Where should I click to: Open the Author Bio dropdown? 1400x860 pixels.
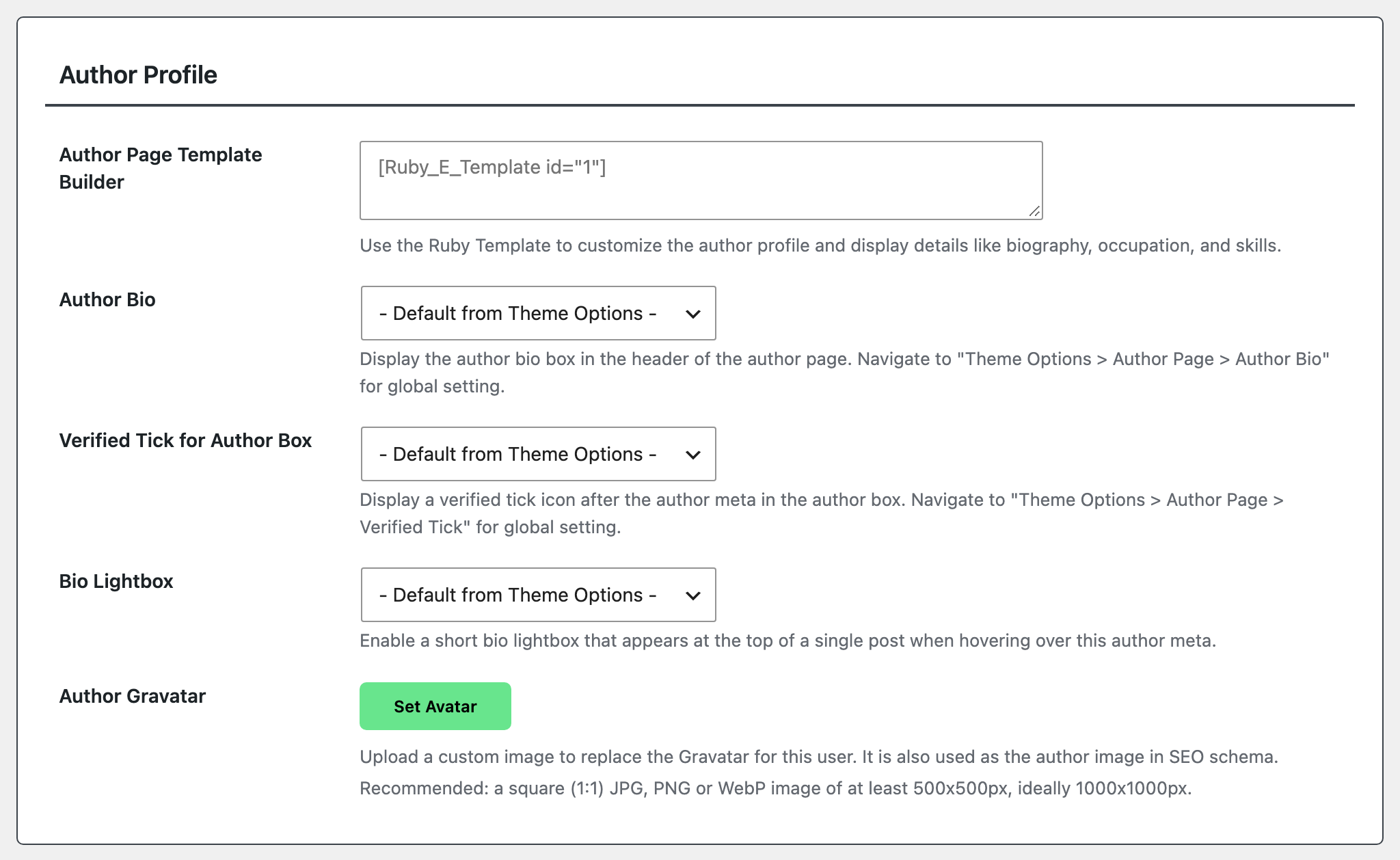click(538, 313)
